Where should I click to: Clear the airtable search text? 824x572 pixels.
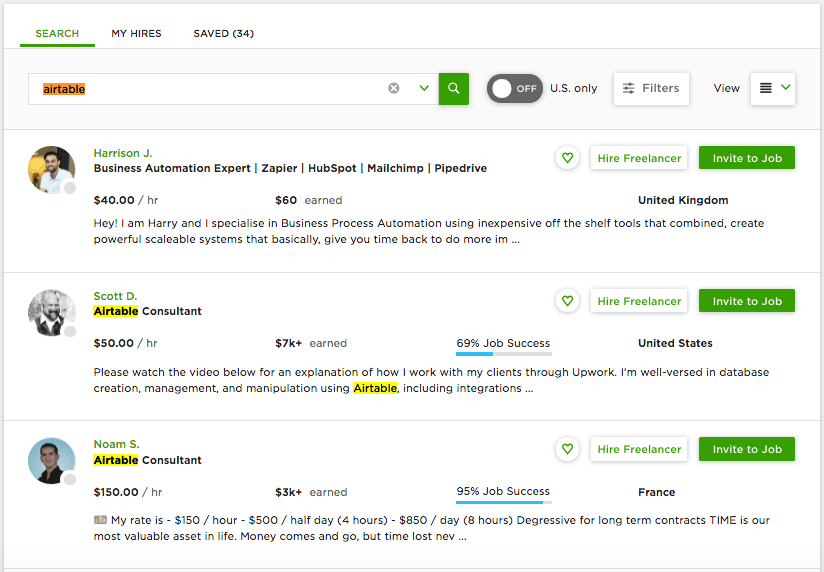click(394, 88)
